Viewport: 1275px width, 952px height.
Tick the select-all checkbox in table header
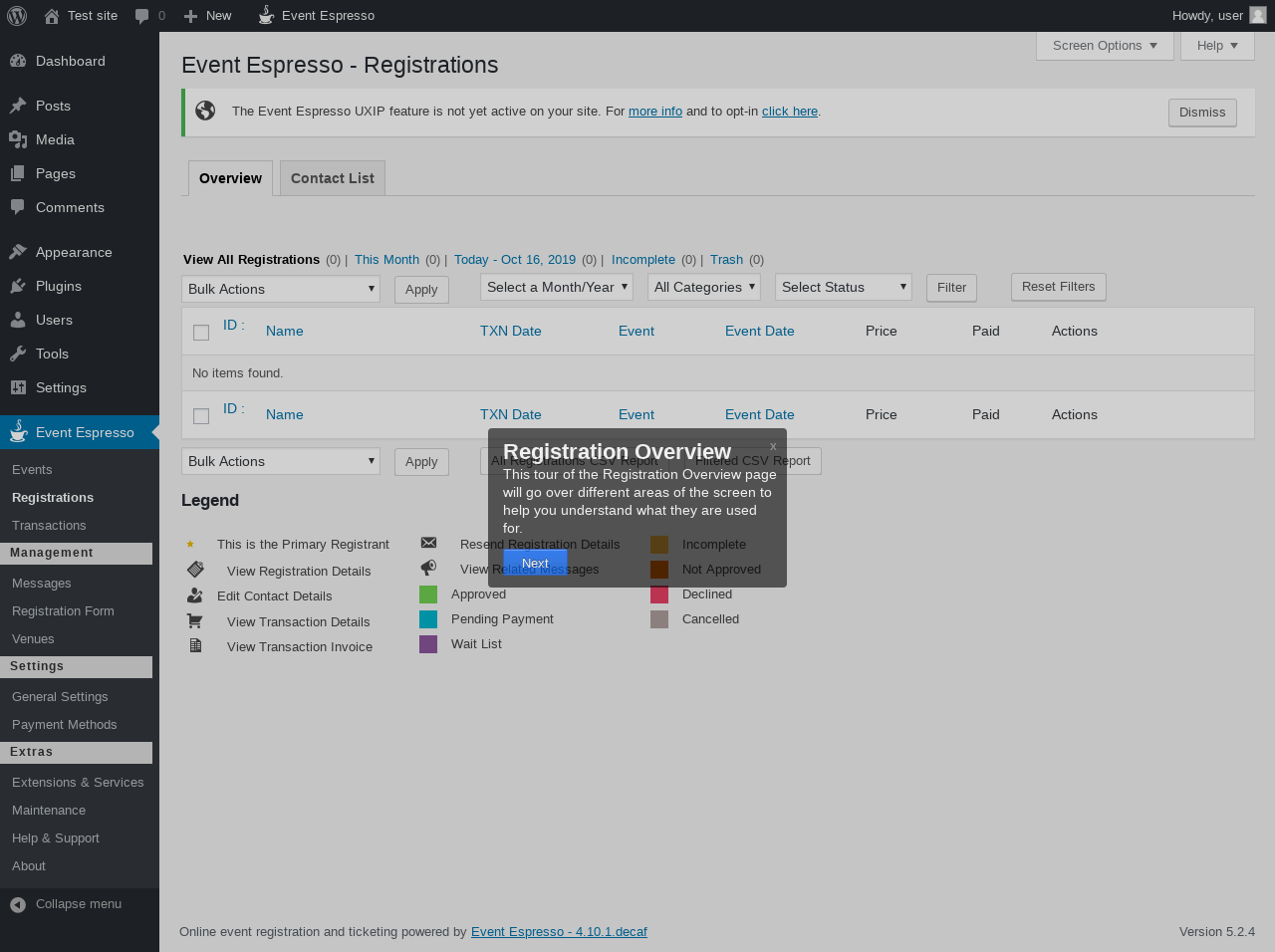[x=201, y=333]
